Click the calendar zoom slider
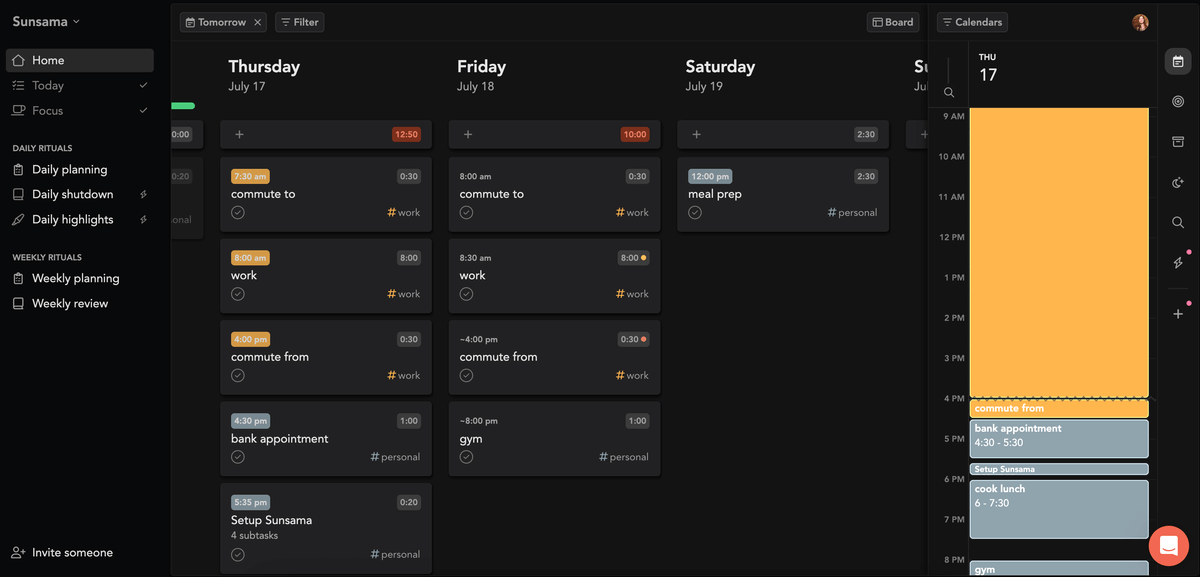Image resolution: width=1200 pixels, height=577 pixels. pos(949,71)
